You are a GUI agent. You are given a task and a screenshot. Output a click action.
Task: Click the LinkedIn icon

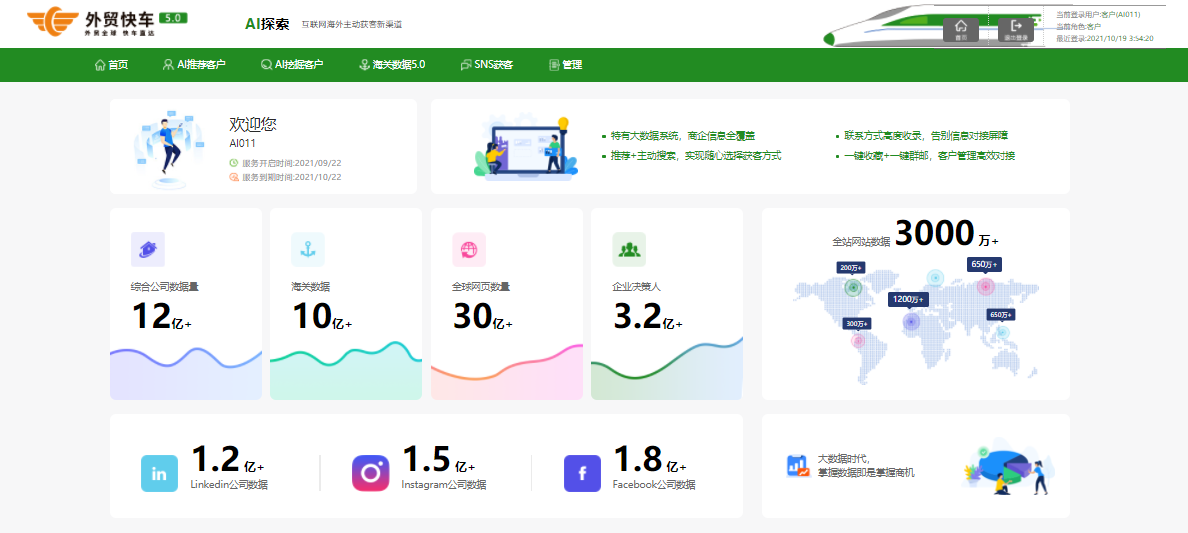pos(159,474)
